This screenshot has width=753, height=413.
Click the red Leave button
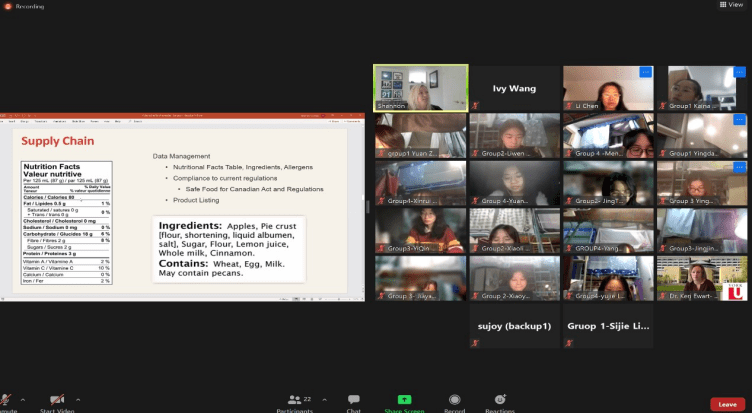point(726,404)
